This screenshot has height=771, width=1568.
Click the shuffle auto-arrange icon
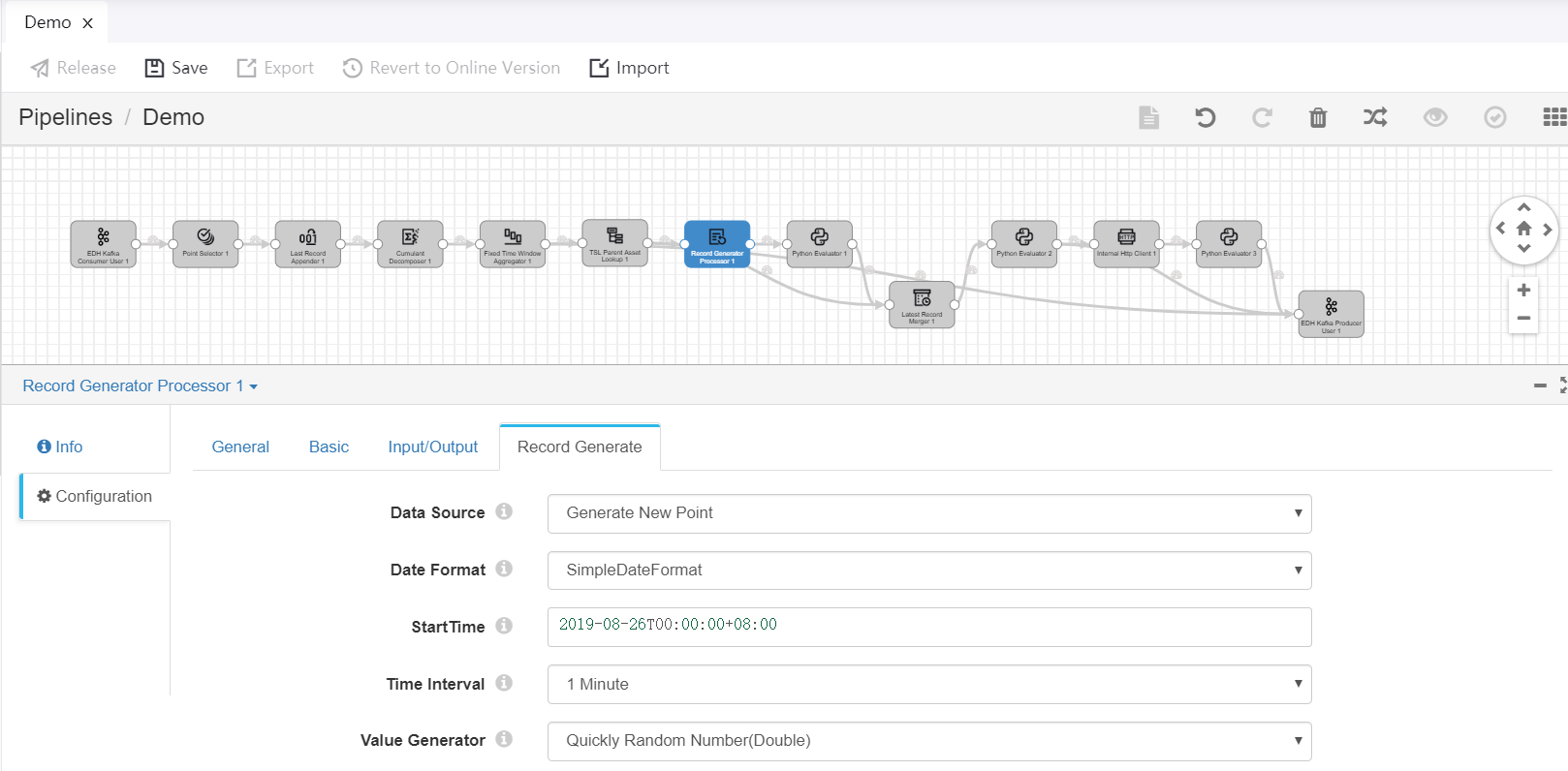(1375, 117)
